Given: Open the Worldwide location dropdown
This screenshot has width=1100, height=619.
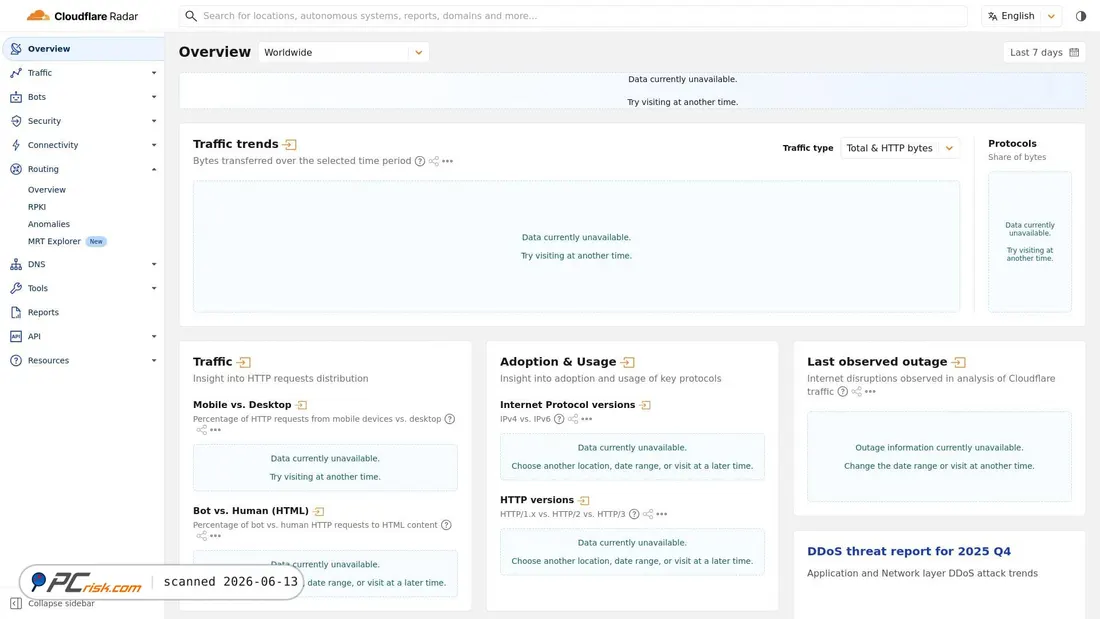Looking at the screenshot, I should [344, 53].
